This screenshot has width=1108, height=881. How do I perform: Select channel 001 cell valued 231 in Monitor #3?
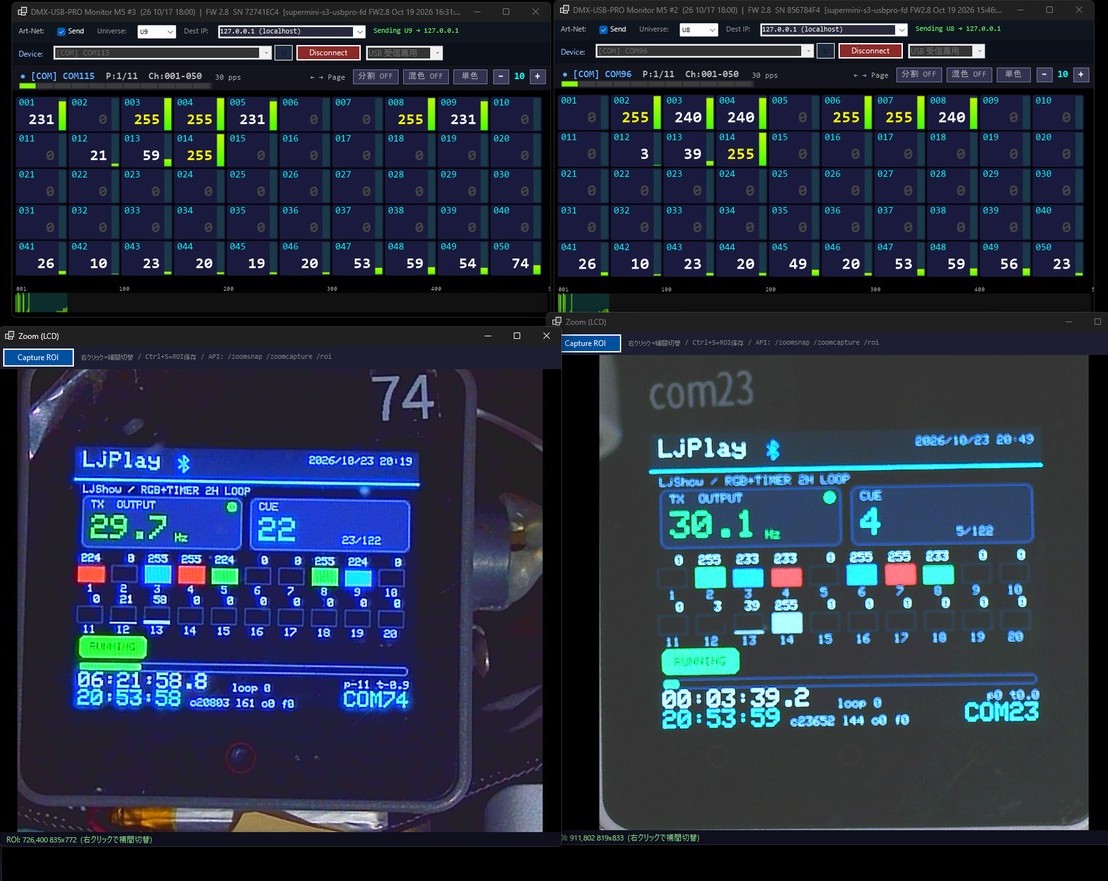pos(41,113)
